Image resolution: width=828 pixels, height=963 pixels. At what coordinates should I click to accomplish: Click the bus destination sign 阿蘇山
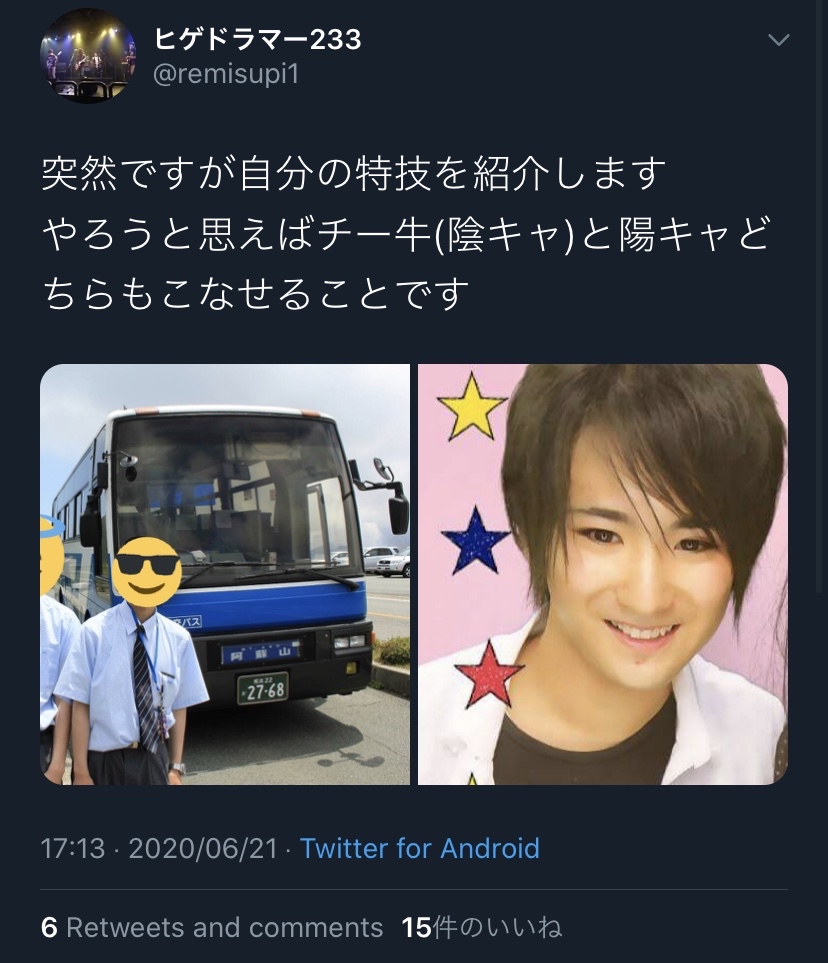tap(260, 653)
